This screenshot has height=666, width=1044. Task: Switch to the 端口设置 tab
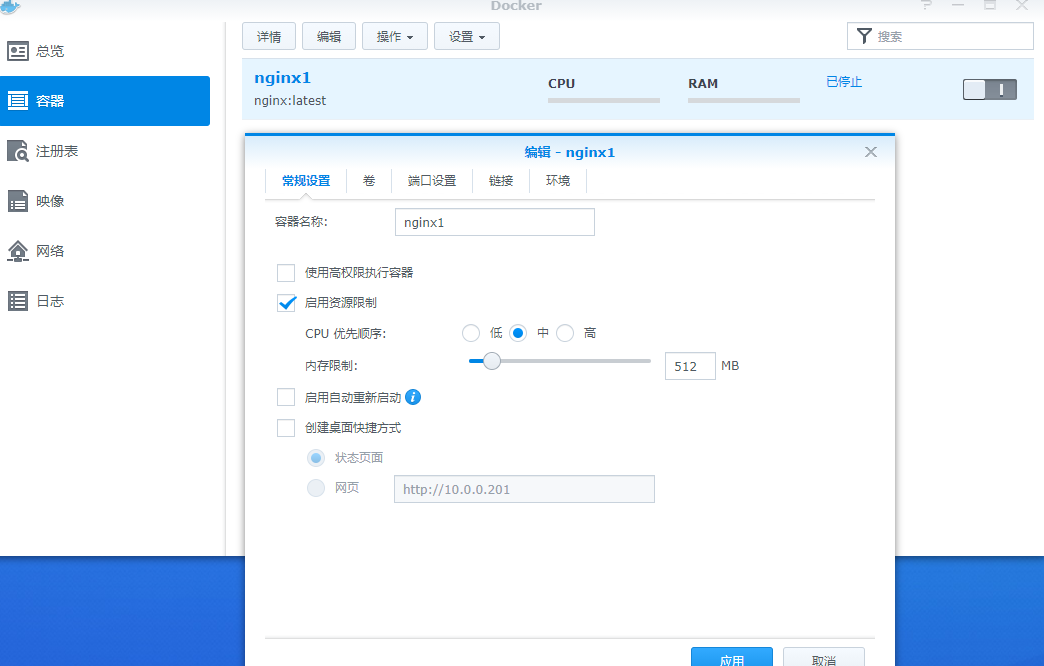coord(431,180)
